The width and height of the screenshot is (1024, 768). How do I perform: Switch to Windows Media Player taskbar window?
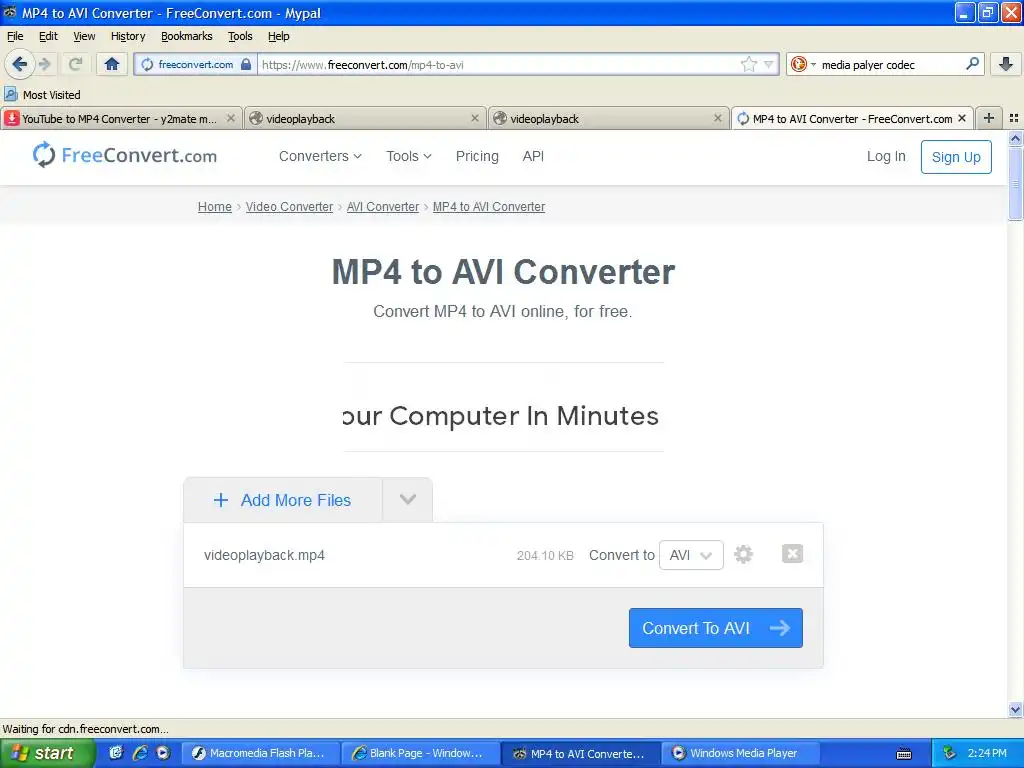742,753
